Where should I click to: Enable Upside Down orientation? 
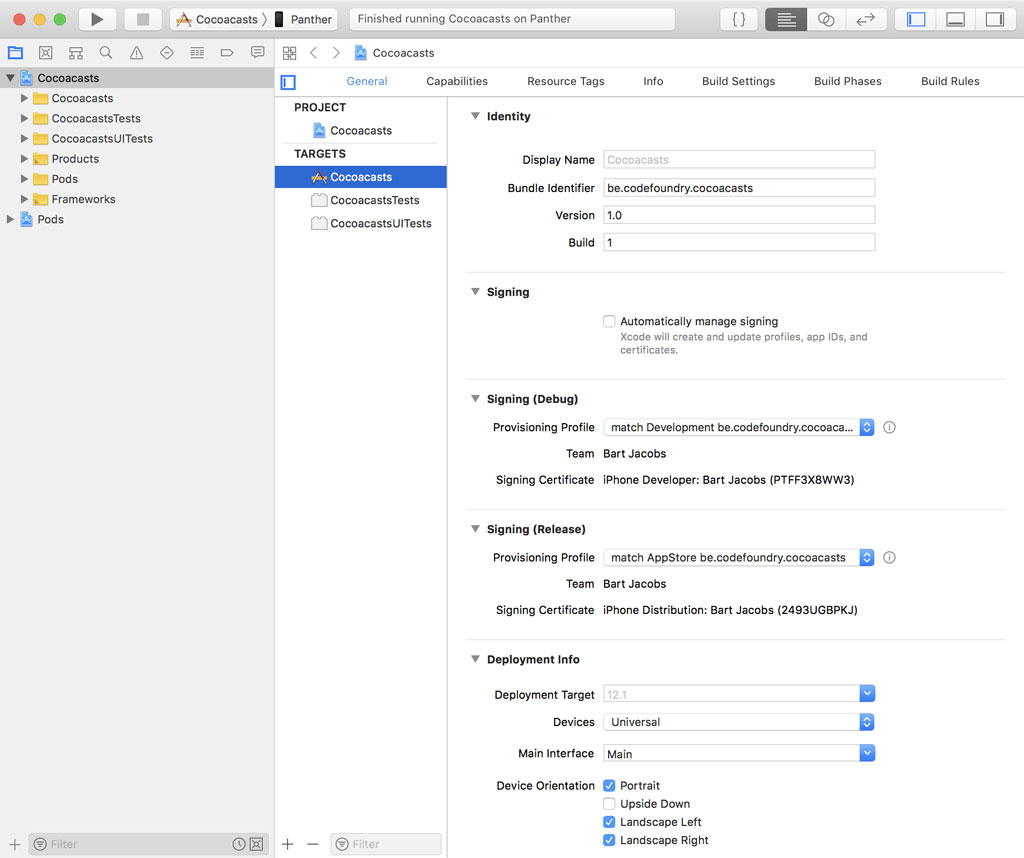click(609, 804)
